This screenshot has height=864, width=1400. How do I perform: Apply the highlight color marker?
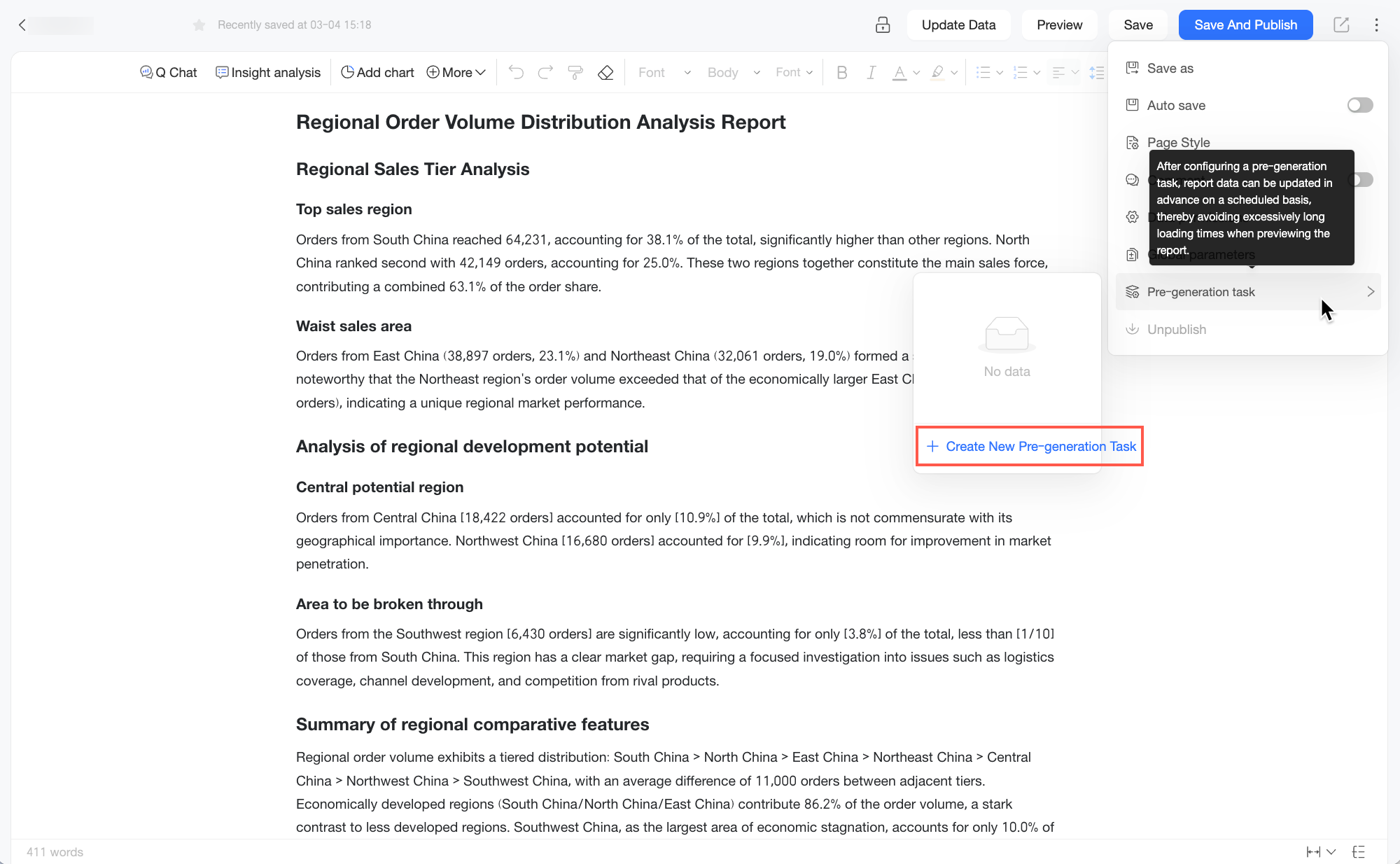pyautogui.click(x=937, y=72)
